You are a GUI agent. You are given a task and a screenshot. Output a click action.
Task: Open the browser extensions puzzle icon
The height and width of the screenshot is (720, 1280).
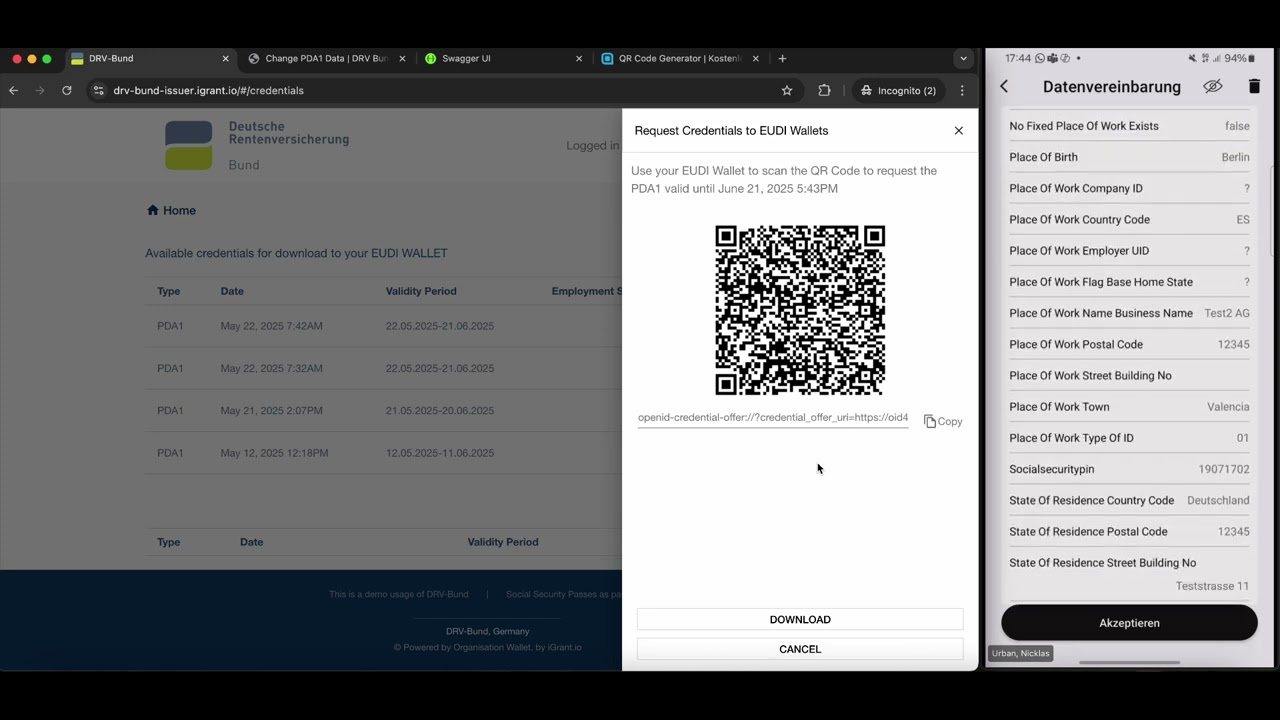coord(824,90)
